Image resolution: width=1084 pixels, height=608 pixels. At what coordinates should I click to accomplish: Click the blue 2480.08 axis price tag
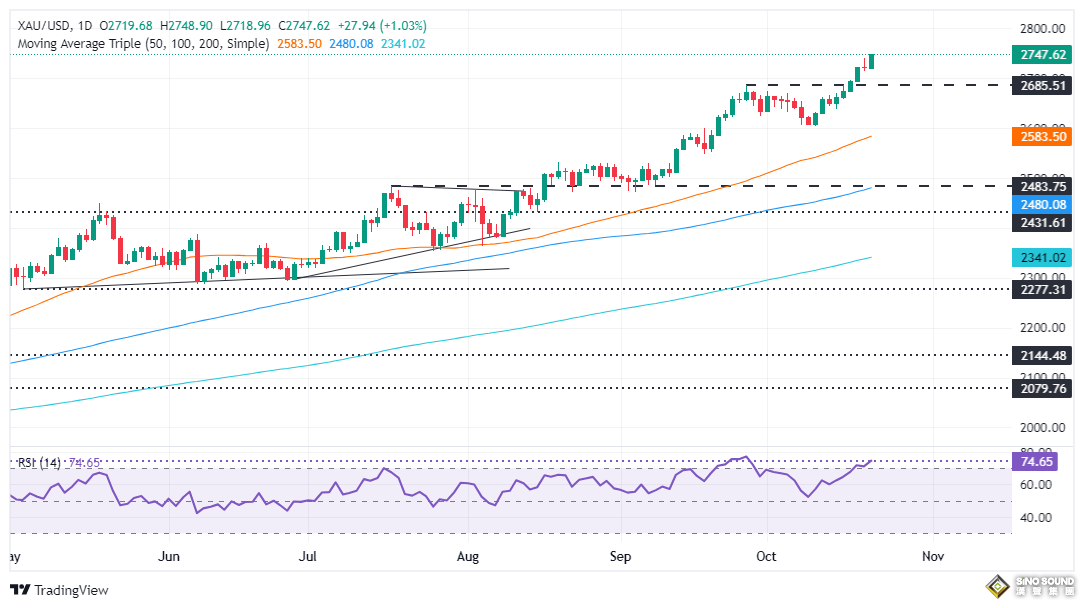(1042, 203)
